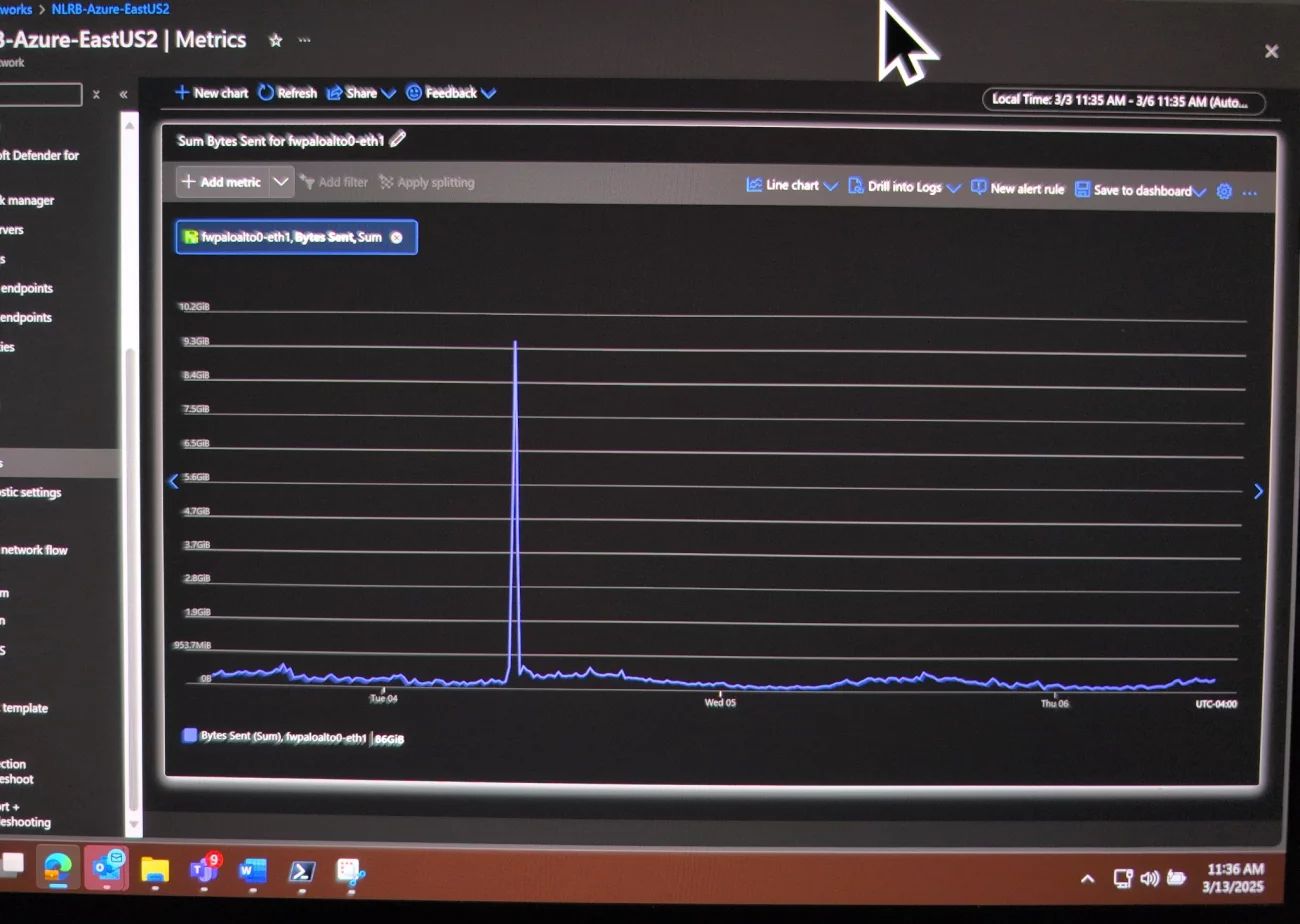
Task: Click the NLRB-Azure-EastUS2 breadcrumb link
Action: [110, 9]
